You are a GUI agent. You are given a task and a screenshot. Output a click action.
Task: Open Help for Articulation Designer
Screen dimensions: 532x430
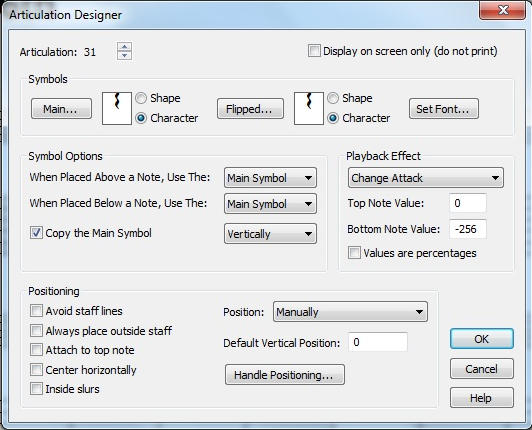tap(482, 398)
